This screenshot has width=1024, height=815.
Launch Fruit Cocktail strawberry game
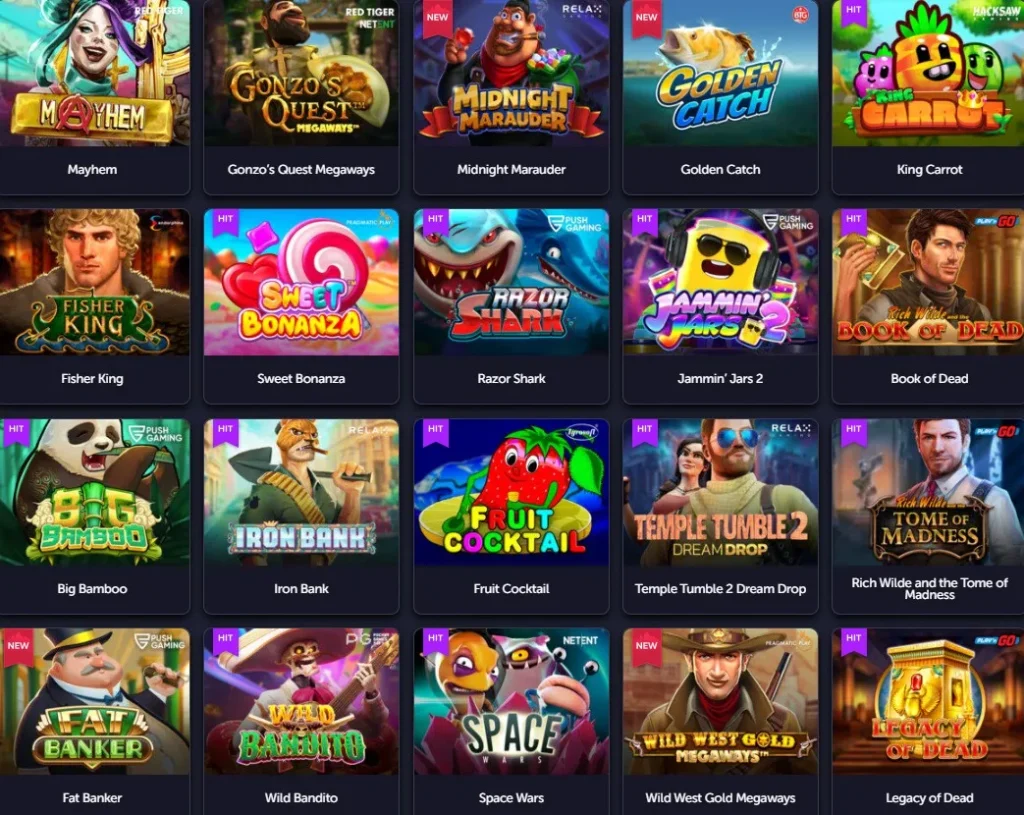pos(511,492)
